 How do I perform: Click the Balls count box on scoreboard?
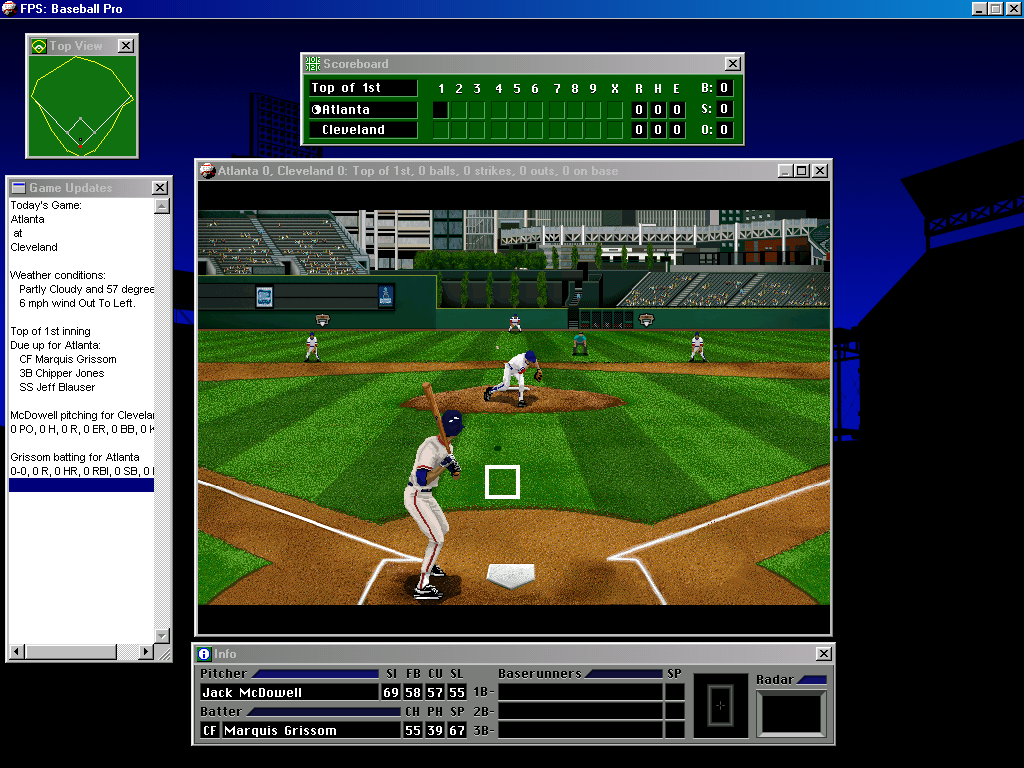point(724,88)
